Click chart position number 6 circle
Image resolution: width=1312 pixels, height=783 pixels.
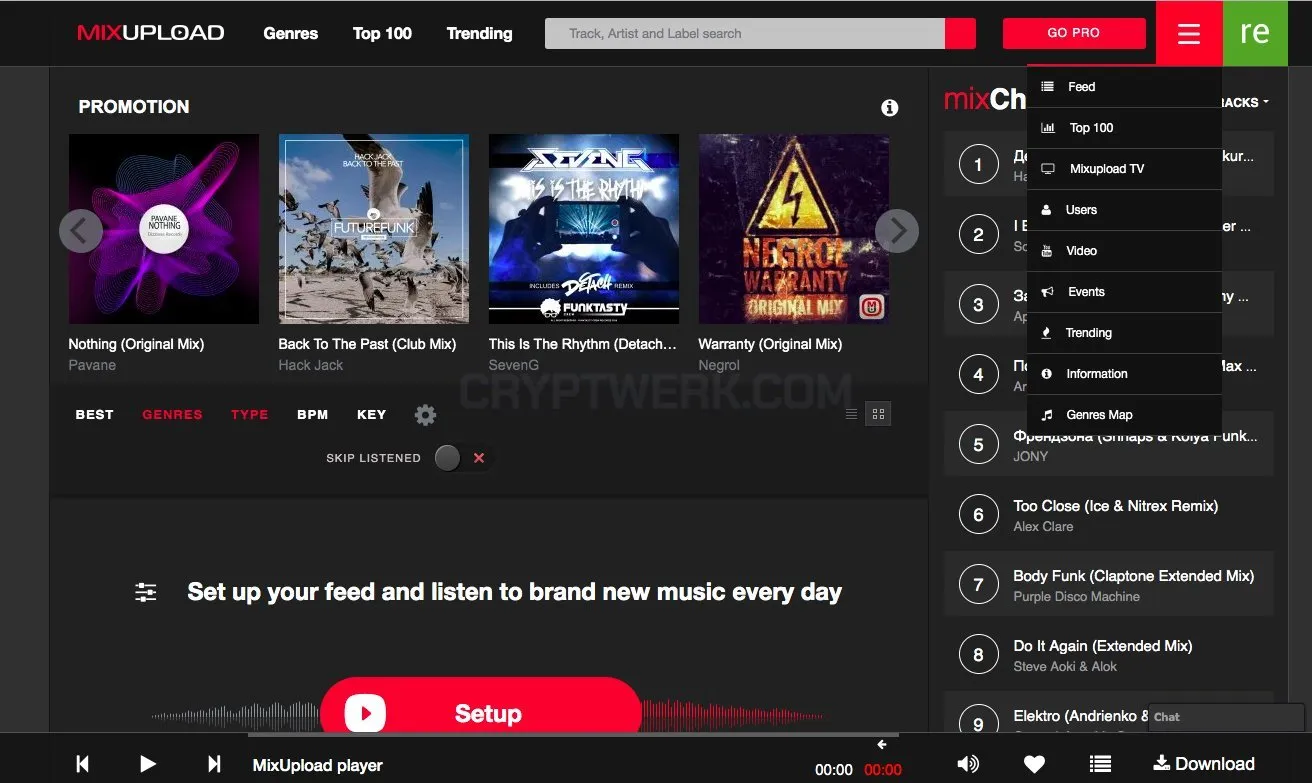pyautogui.click(x=978, y=515)
